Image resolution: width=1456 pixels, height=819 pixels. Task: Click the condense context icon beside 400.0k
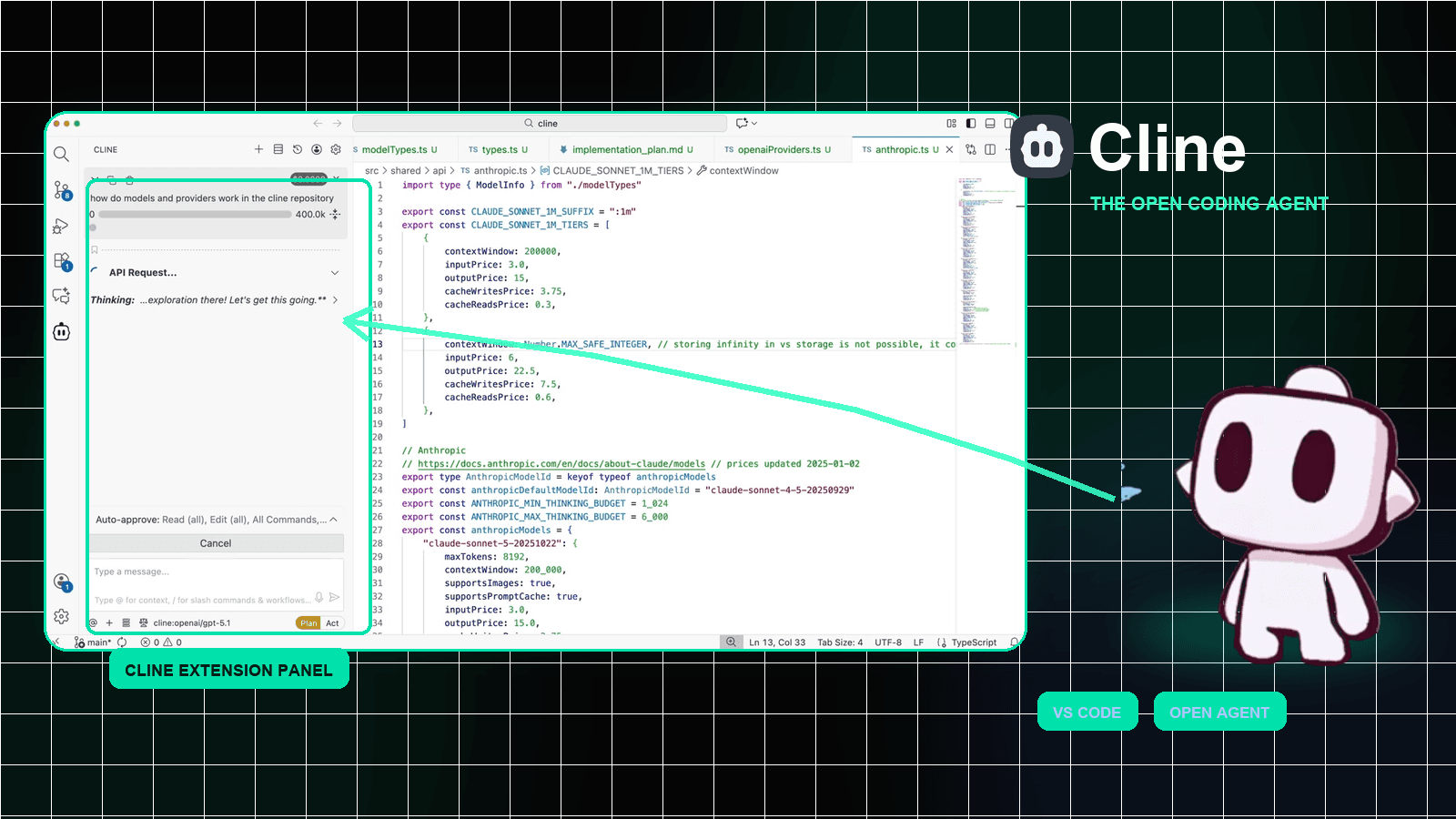coord(335,215)
